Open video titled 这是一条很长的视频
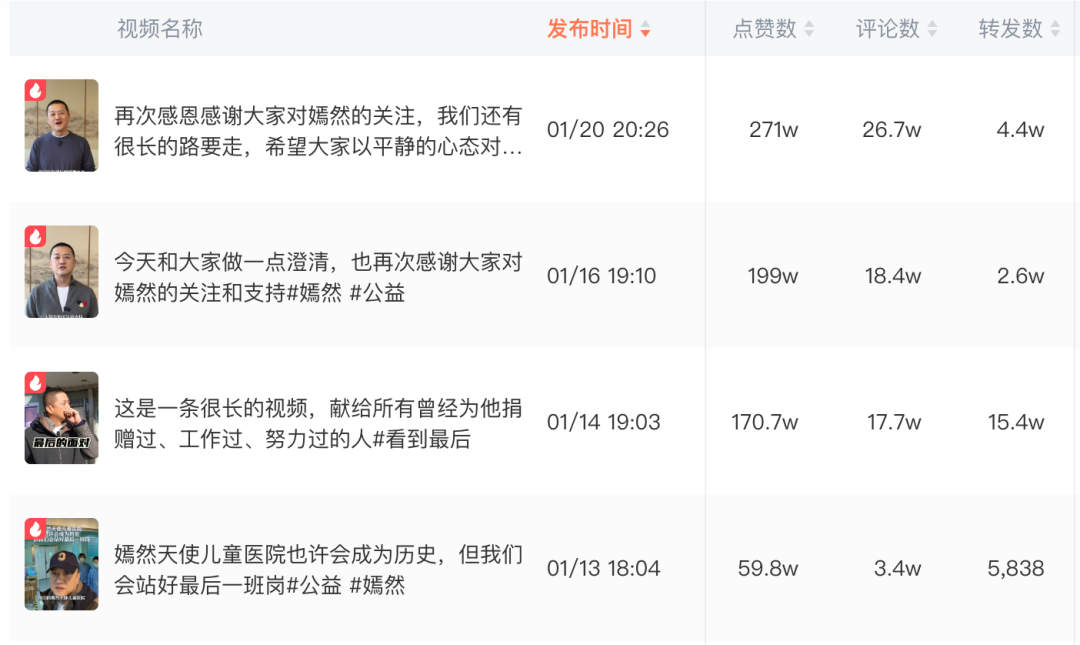 coord(318,424)
